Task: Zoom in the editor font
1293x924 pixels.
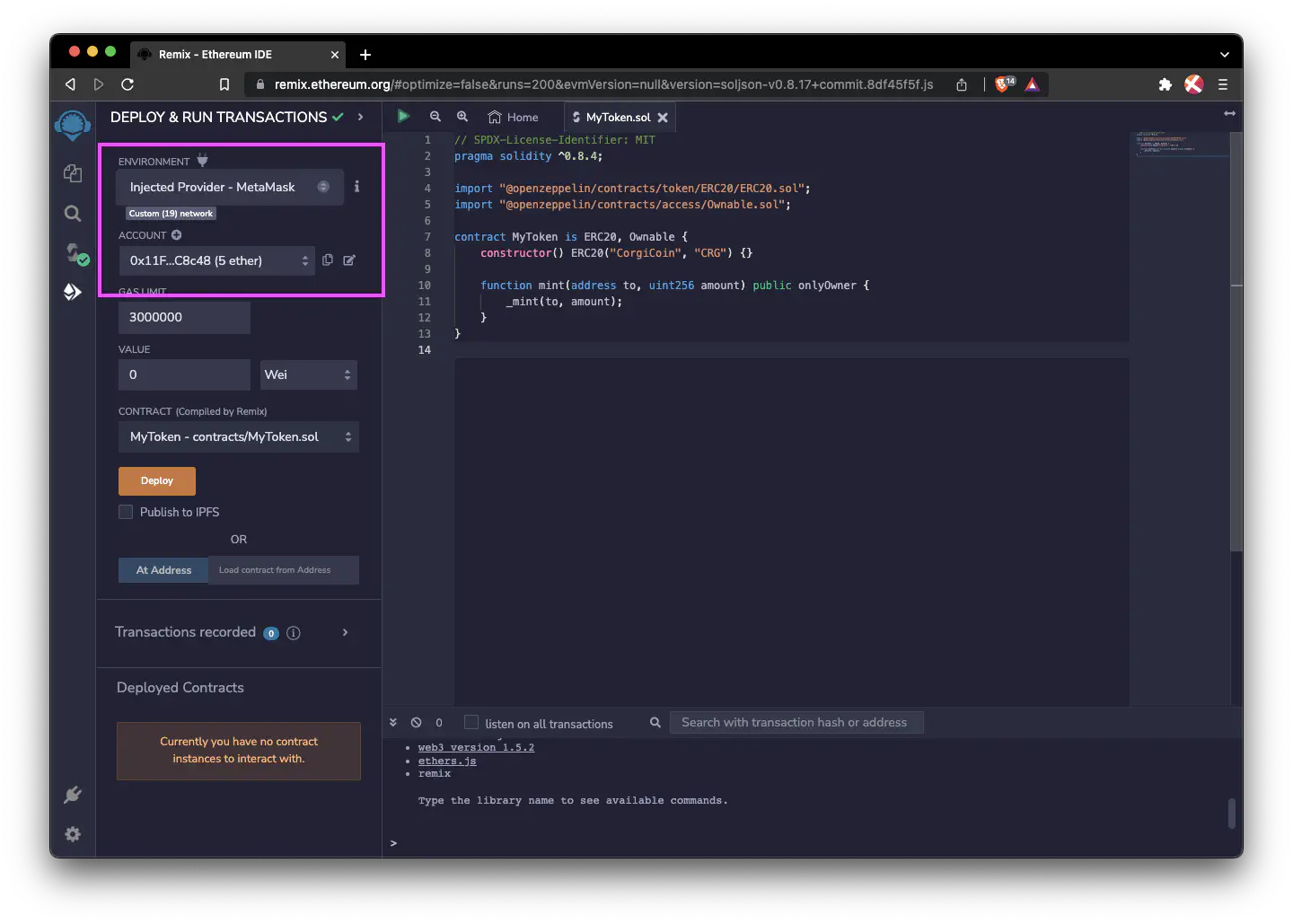Action: coord(462,117)
